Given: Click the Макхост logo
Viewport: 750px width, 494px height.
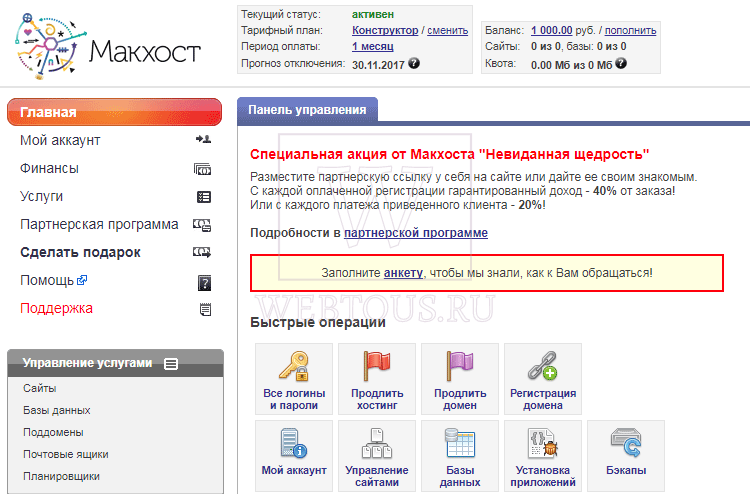Looking at the screenshot, I should (x=108, y=46).
